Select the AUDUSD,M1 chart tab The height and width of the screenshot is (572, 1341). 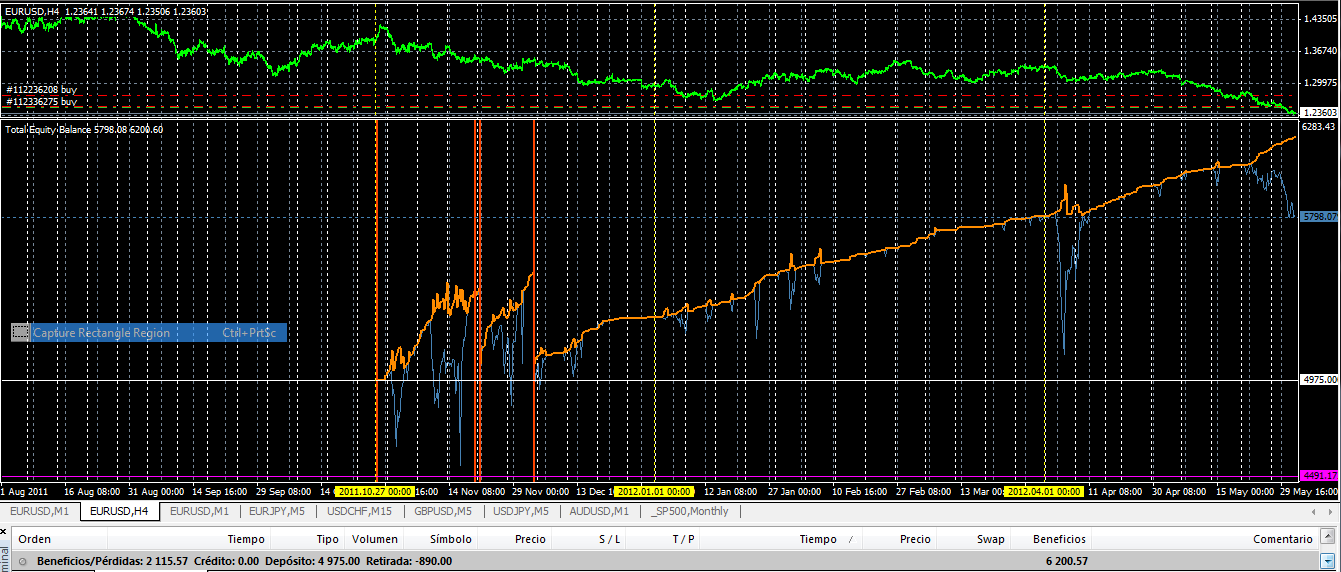(x=599, y=511)
